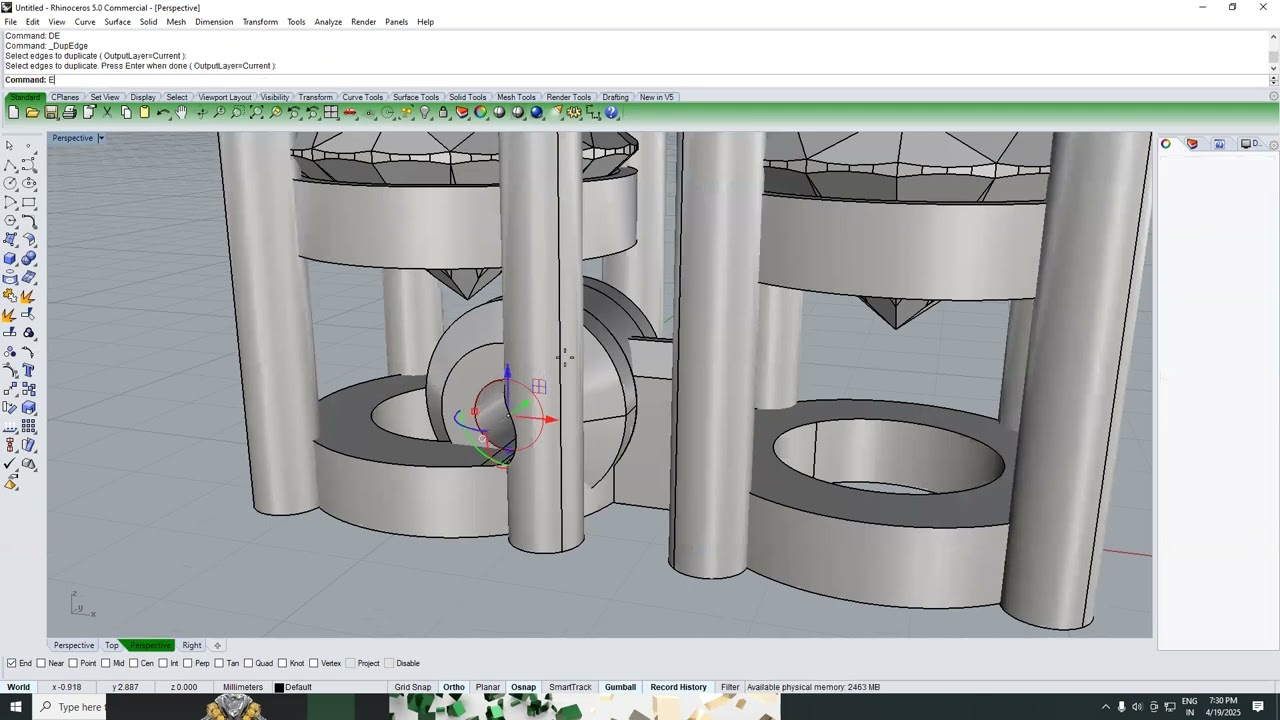Select the Boolean Union spheres tool
1280x720 pixels.
pyautogui.click(x=28, y=258)
